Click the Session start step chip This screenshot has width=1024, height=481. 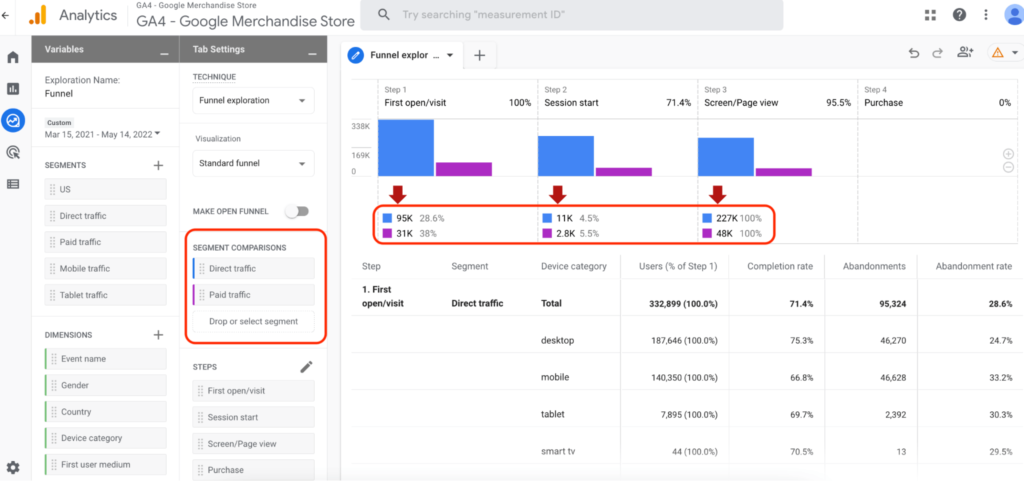coord(253,417)
